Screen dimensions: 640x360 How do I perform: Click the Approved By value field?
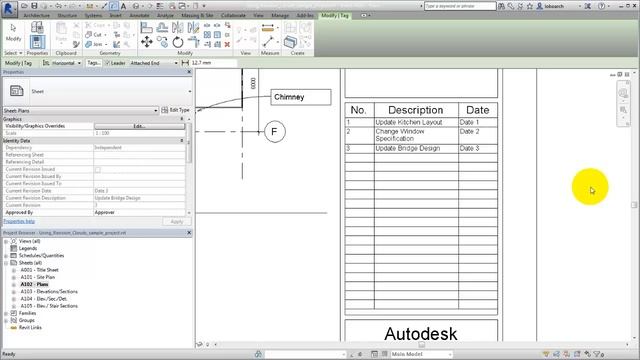tap(139, 212)
